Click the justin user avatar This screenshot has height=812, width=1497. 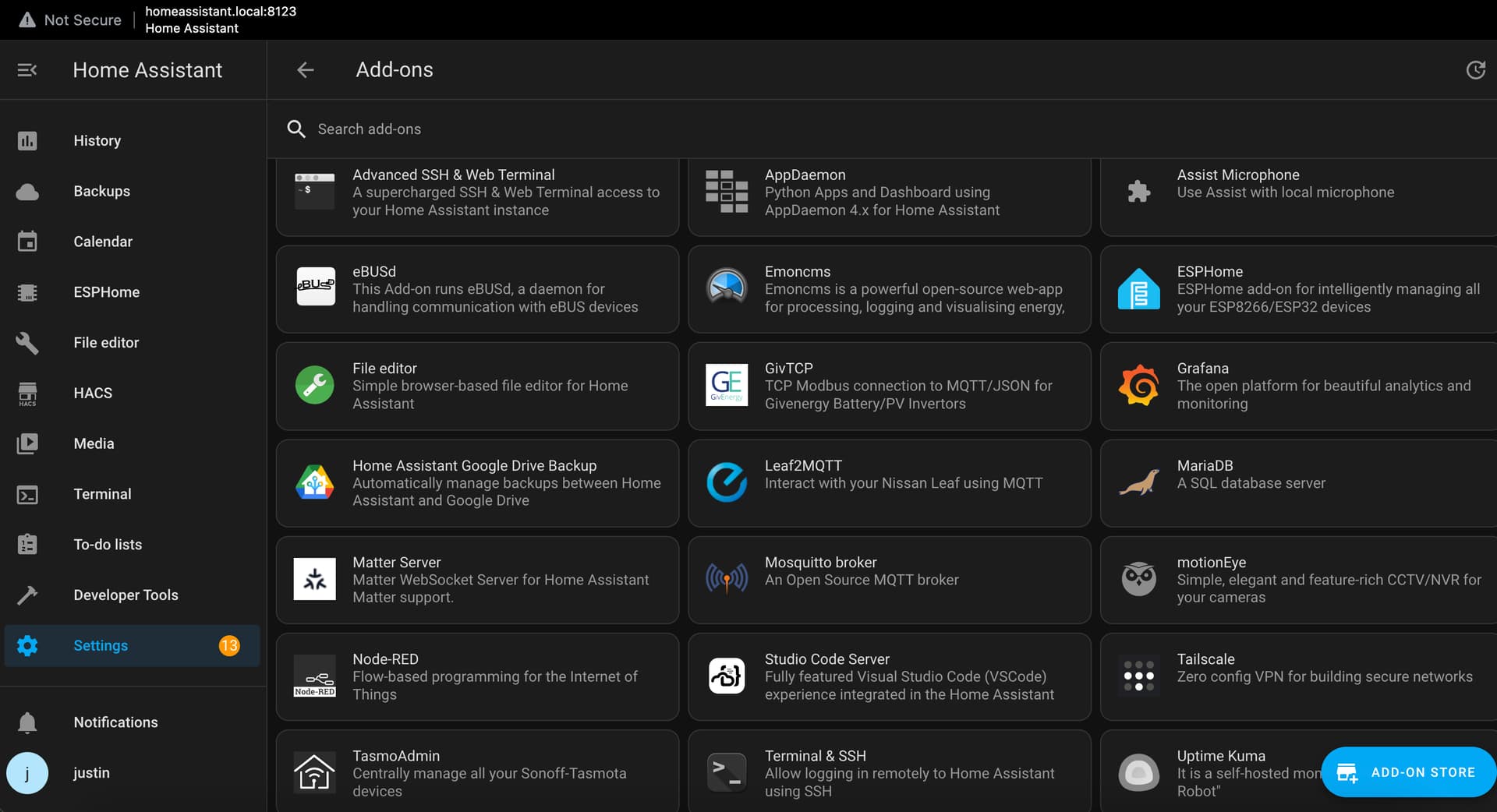27,773
